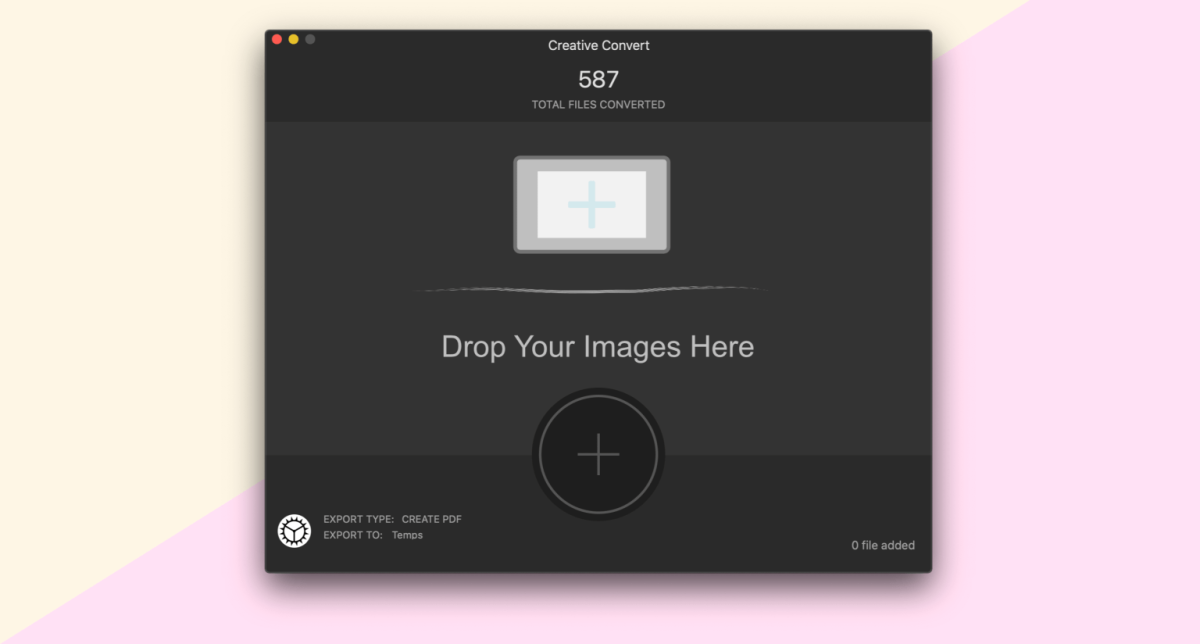1200x644 pixels.
Task: Click the wavy divider line under the placeholder
Action: [590, 290]
